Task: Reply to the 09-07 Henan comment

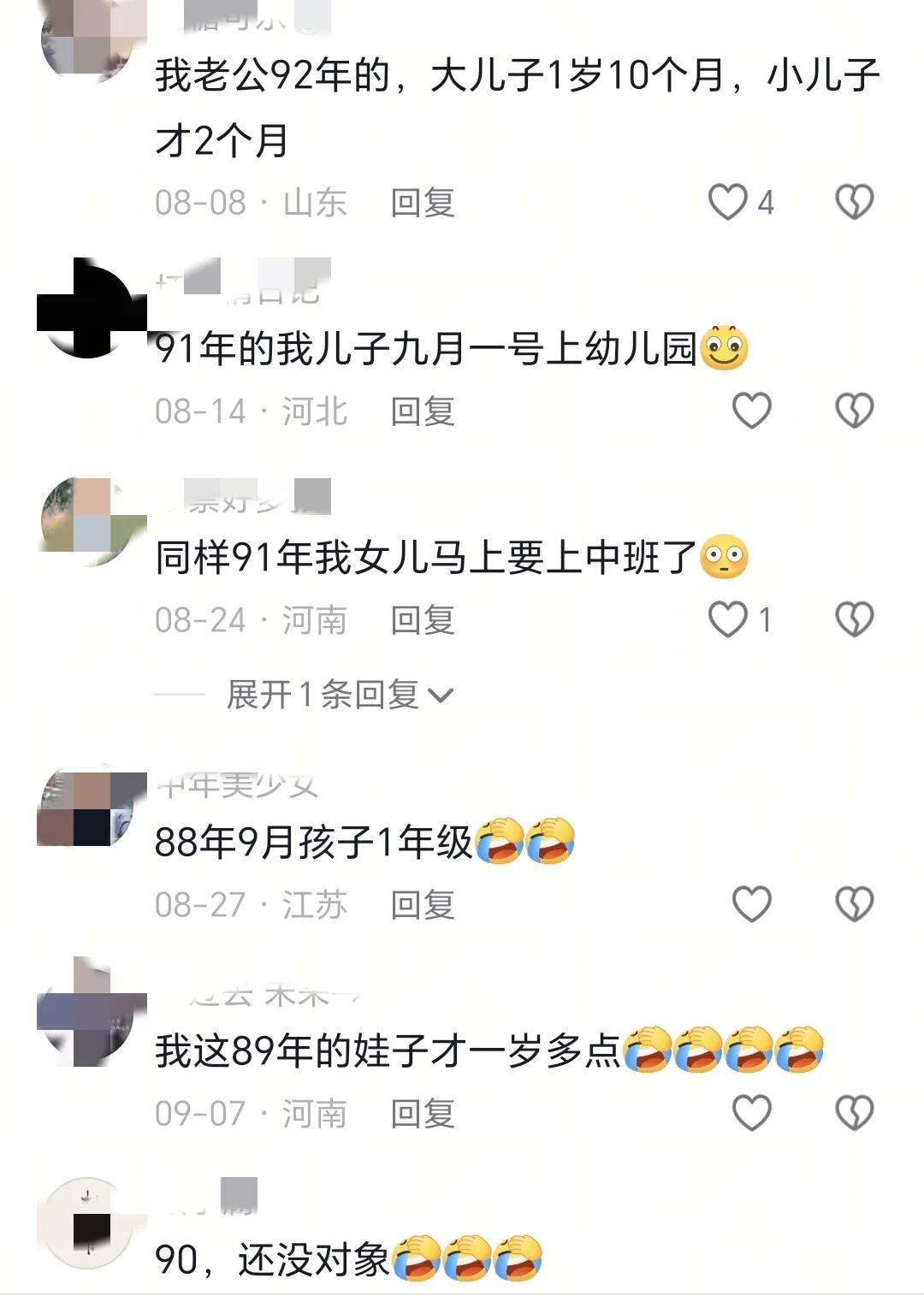Action: click(x=423, y=1113)
